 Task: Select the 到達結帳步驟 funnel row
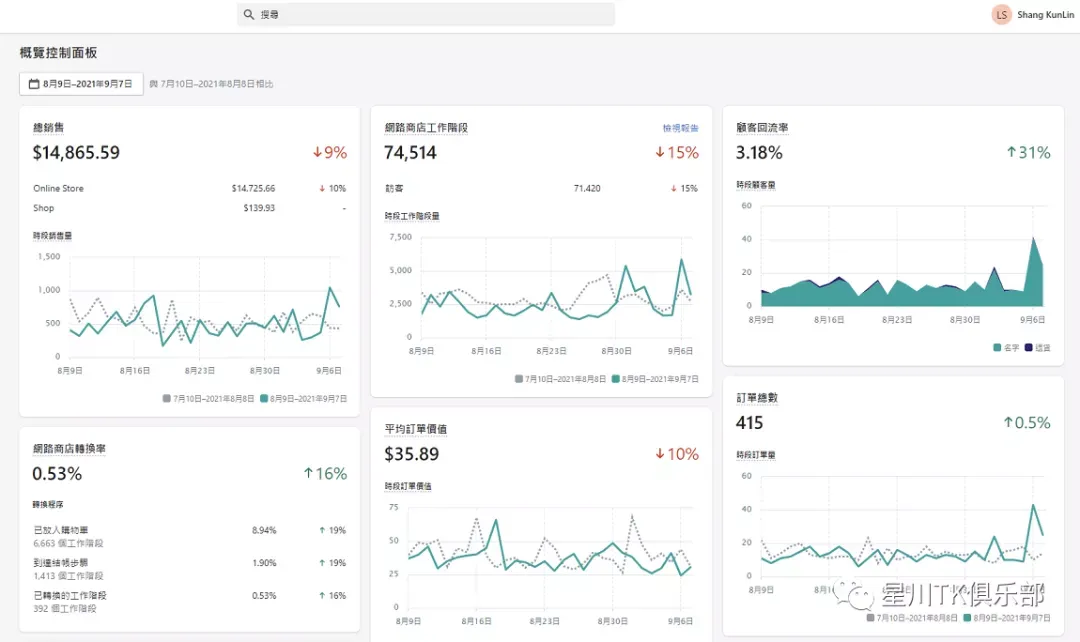pyautogui.click(x=189, y=569)
